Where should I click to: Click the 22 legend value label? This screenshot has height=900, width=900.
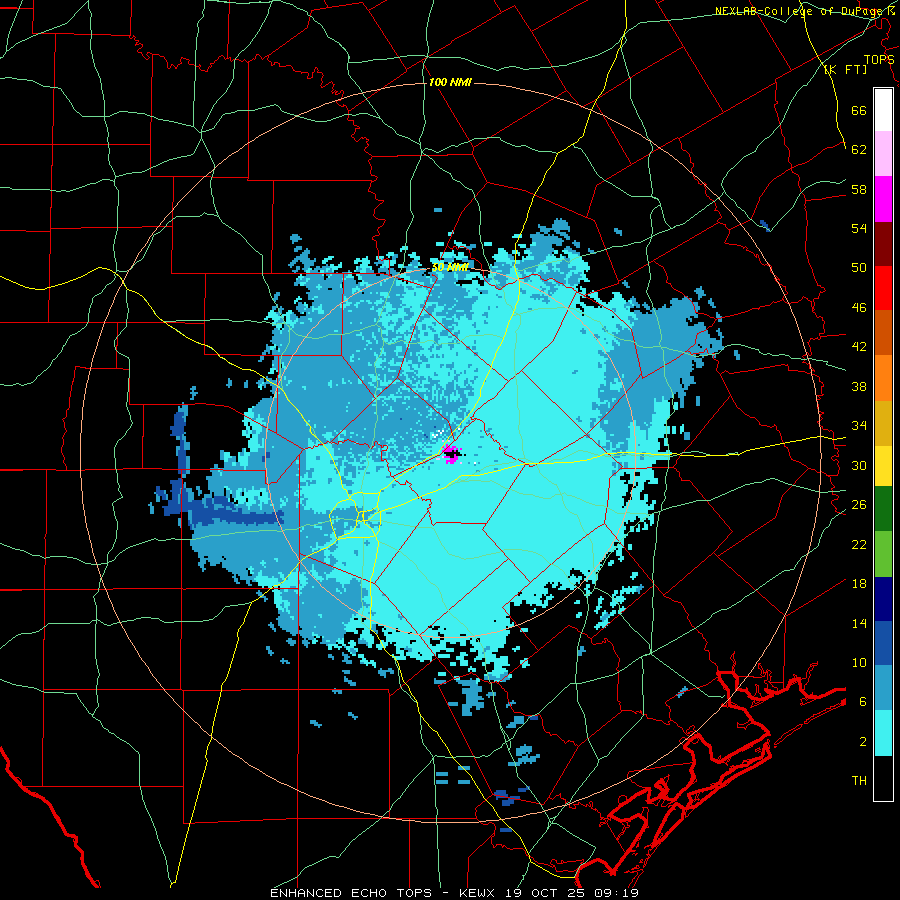click(859, 544)
